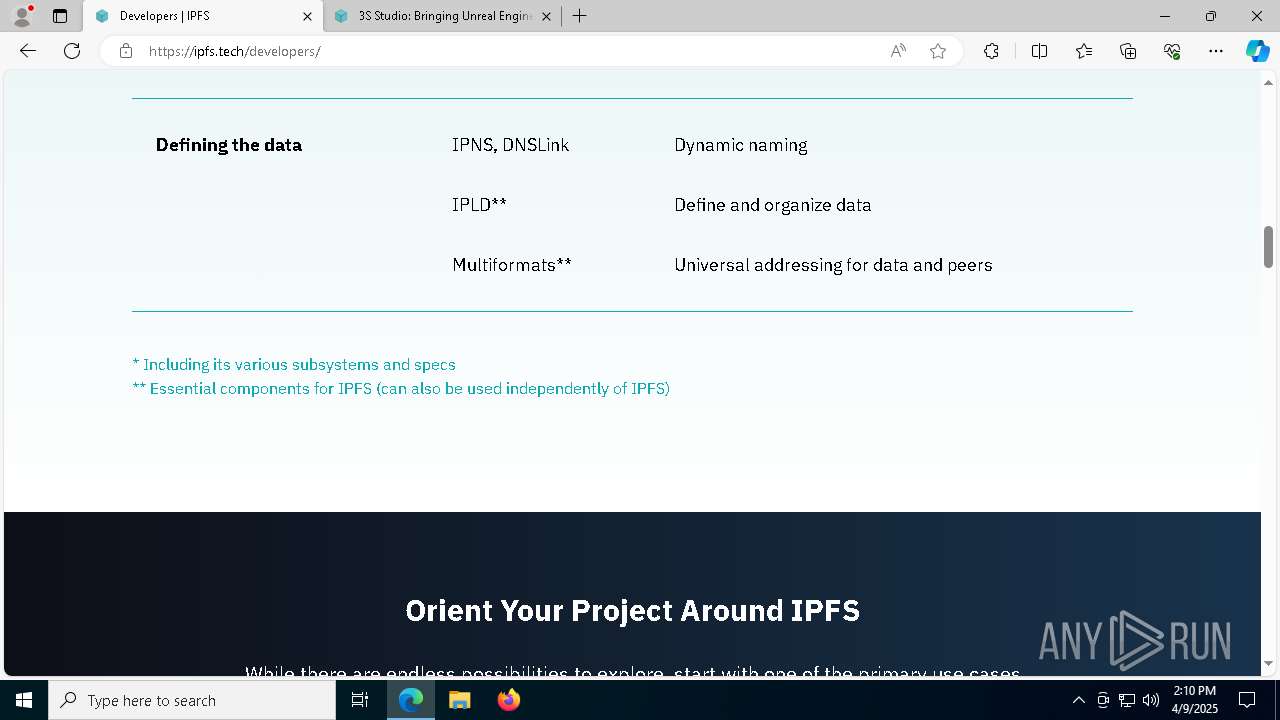The image size is (1280, 720).
Task: Open network status tray icon
Action: click(x=1127, y=700)
